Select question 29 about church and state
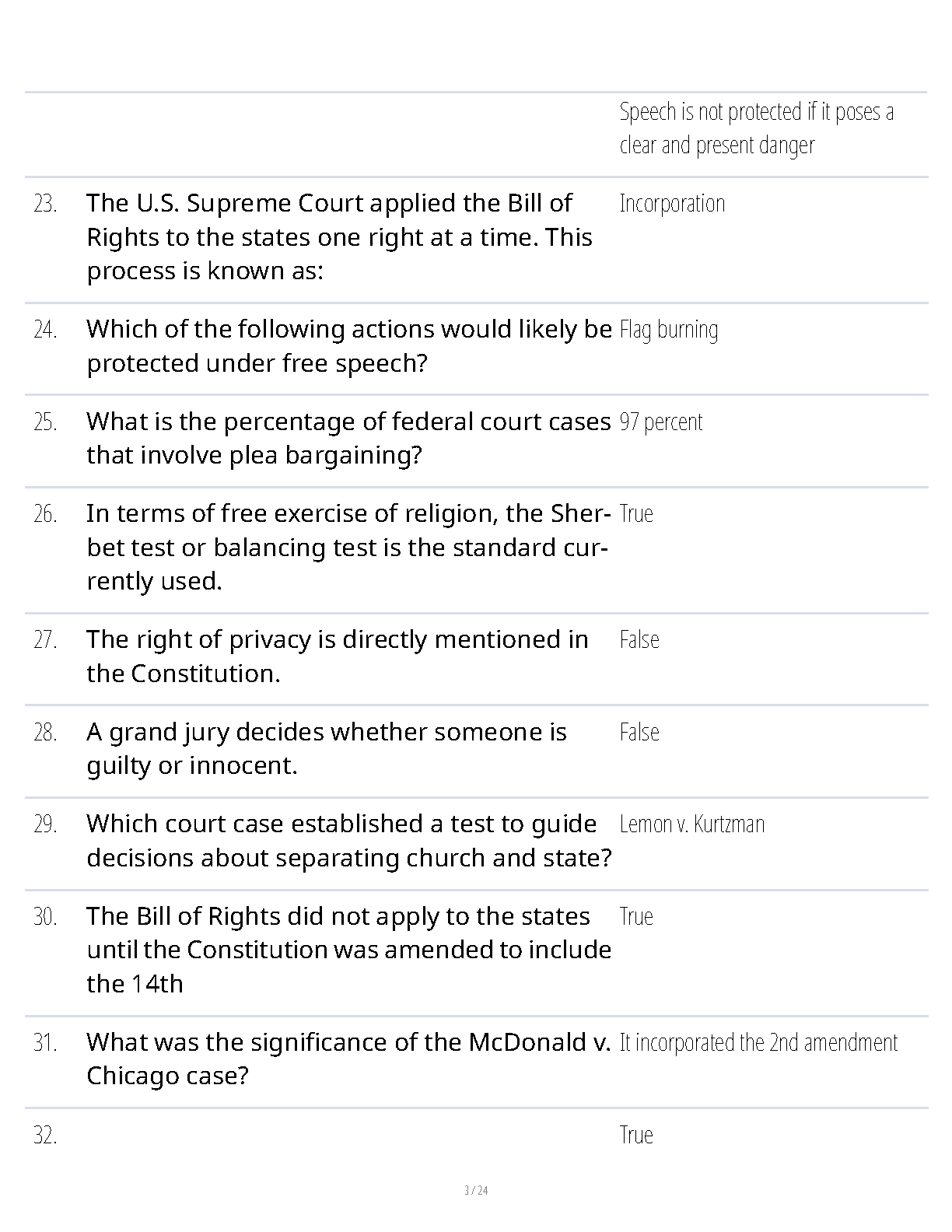Screen dimensions: 952x1232 click(x=349, y=841)
